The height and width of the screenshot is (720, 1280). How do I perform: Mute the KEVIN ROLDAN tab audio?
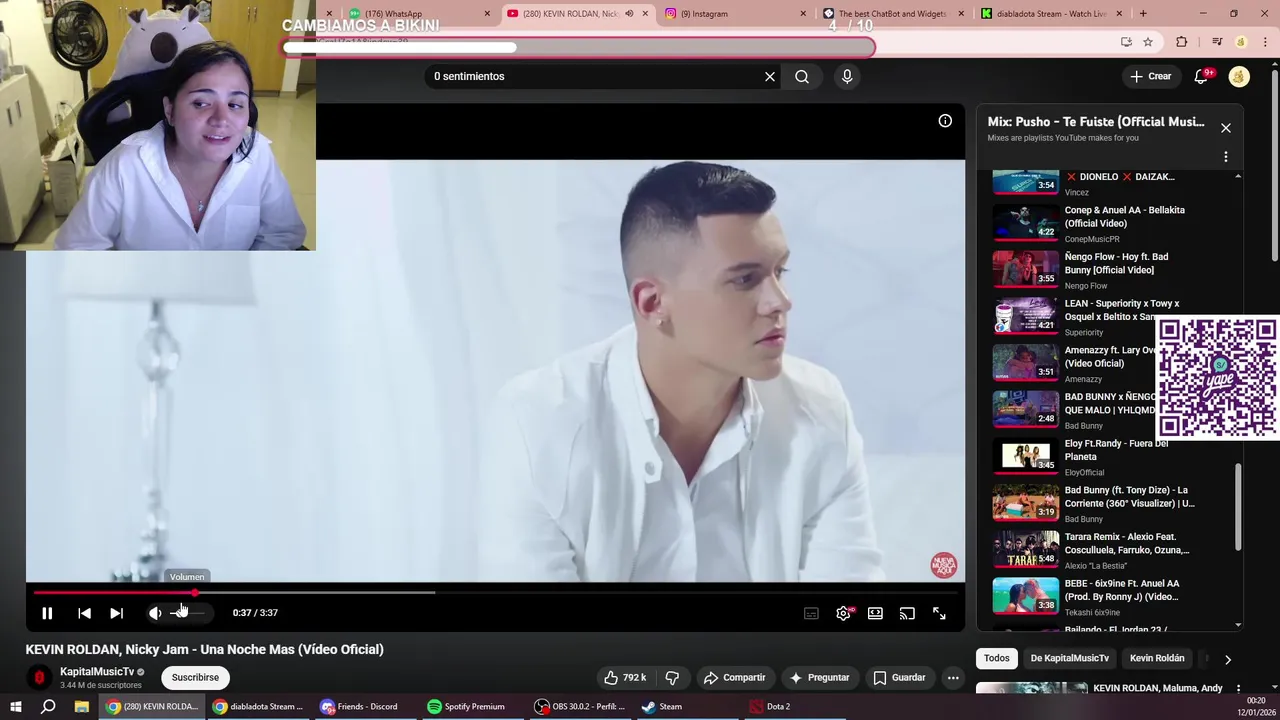629,14
